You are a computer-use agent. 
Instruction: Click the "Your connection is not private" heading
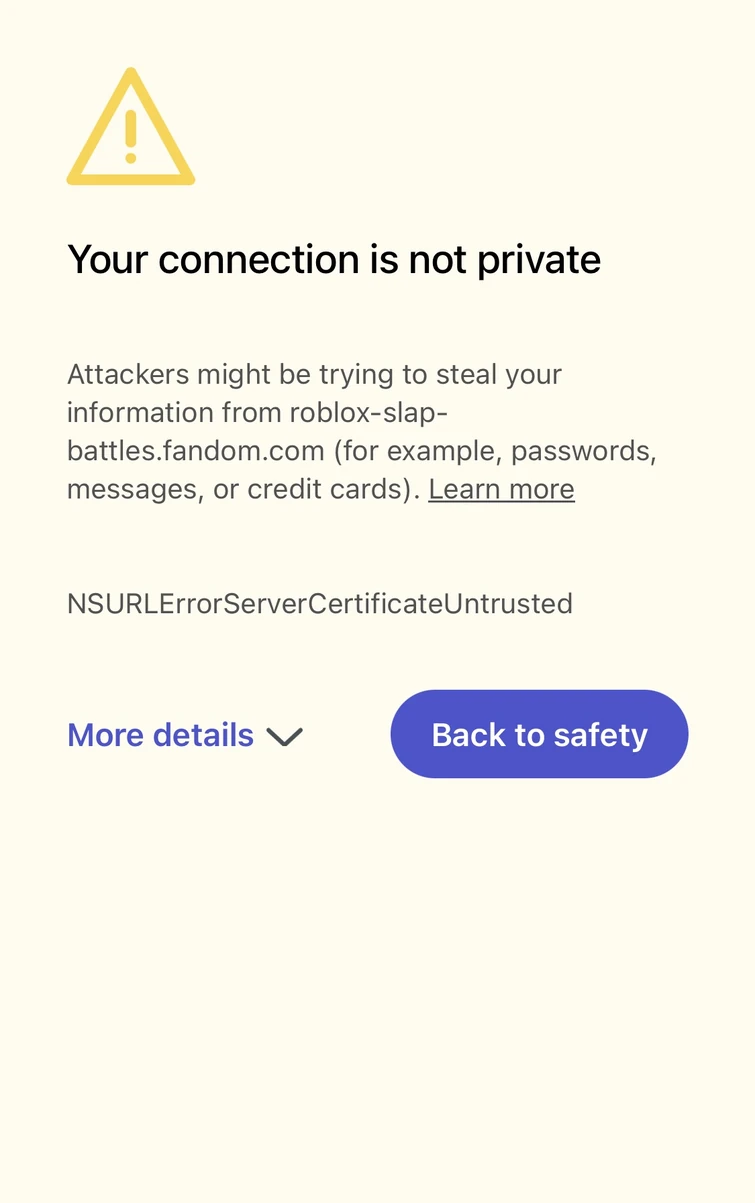coord(333,260)
